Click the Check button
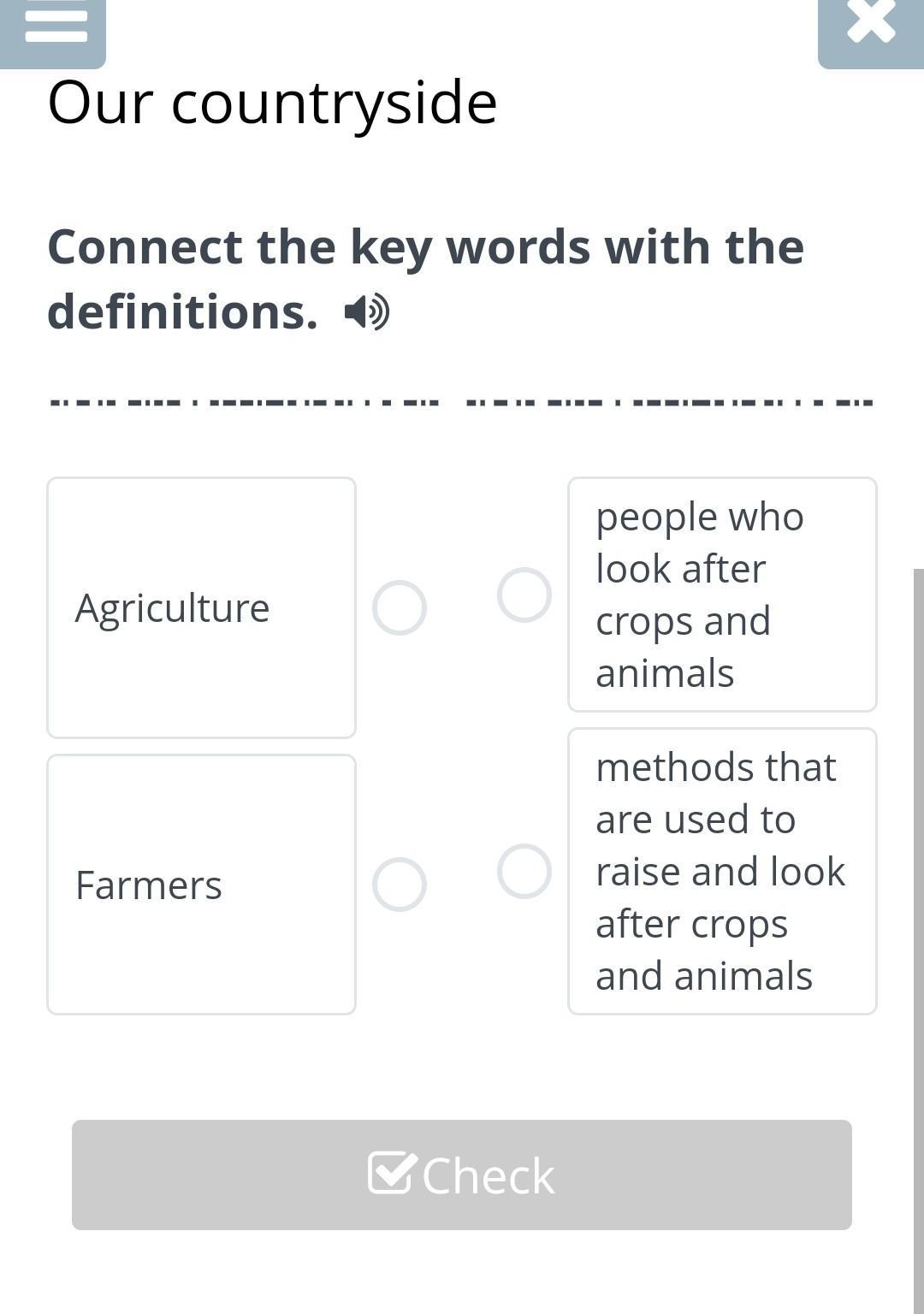The image size is (924, 1314). [462, 1175]
